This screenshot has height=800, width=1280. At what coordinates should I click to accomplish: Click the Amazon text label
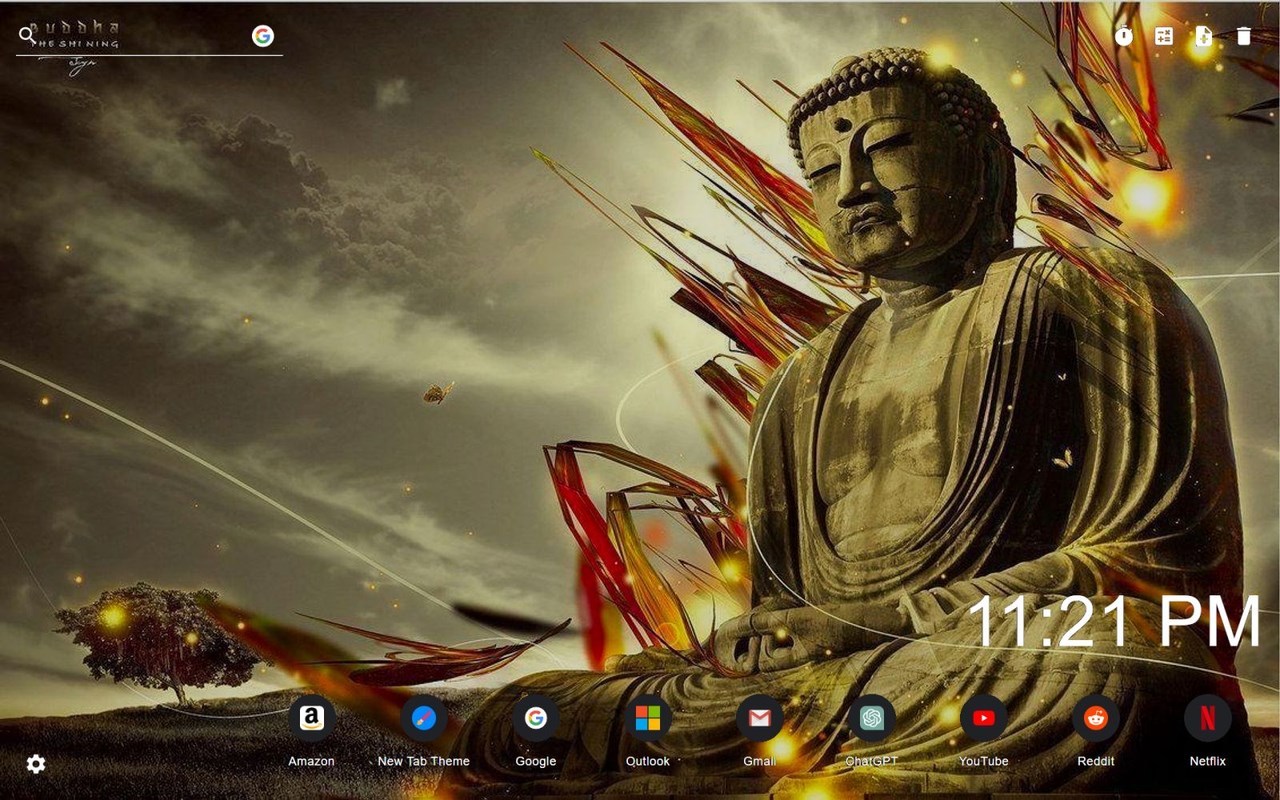click(x=312, y=761)
